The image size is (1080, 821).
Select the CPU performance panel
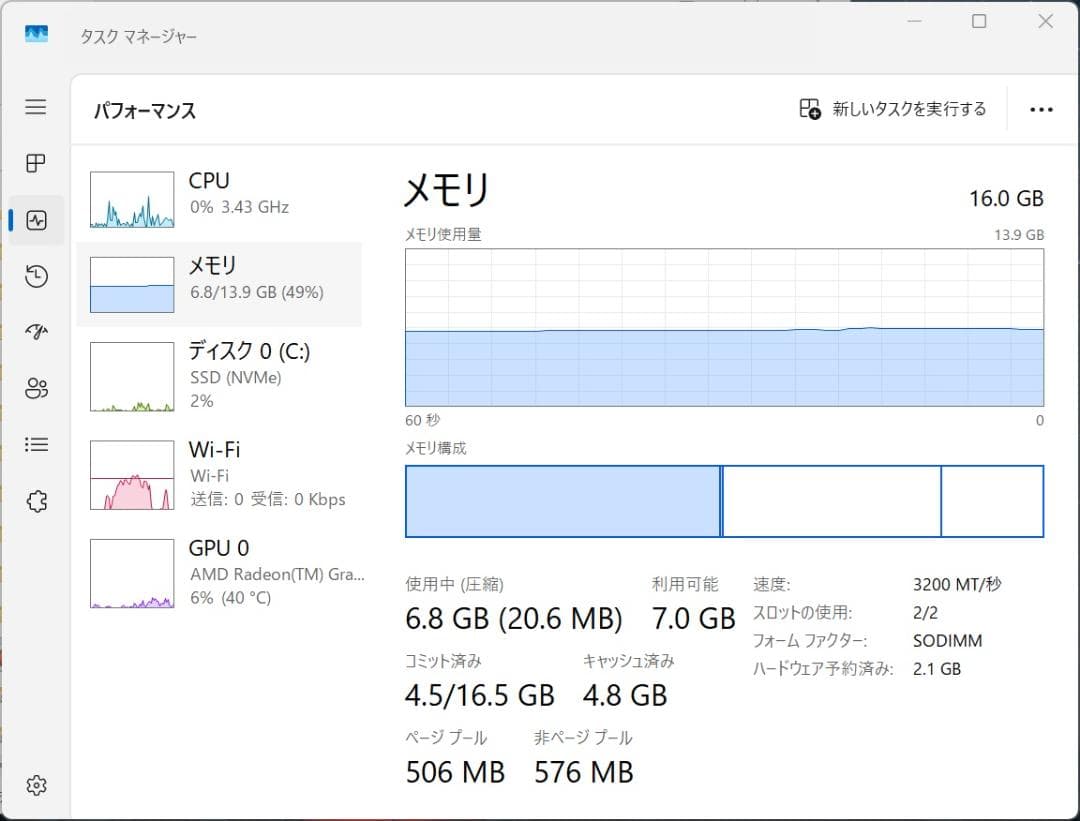click(x=220, y=193)
